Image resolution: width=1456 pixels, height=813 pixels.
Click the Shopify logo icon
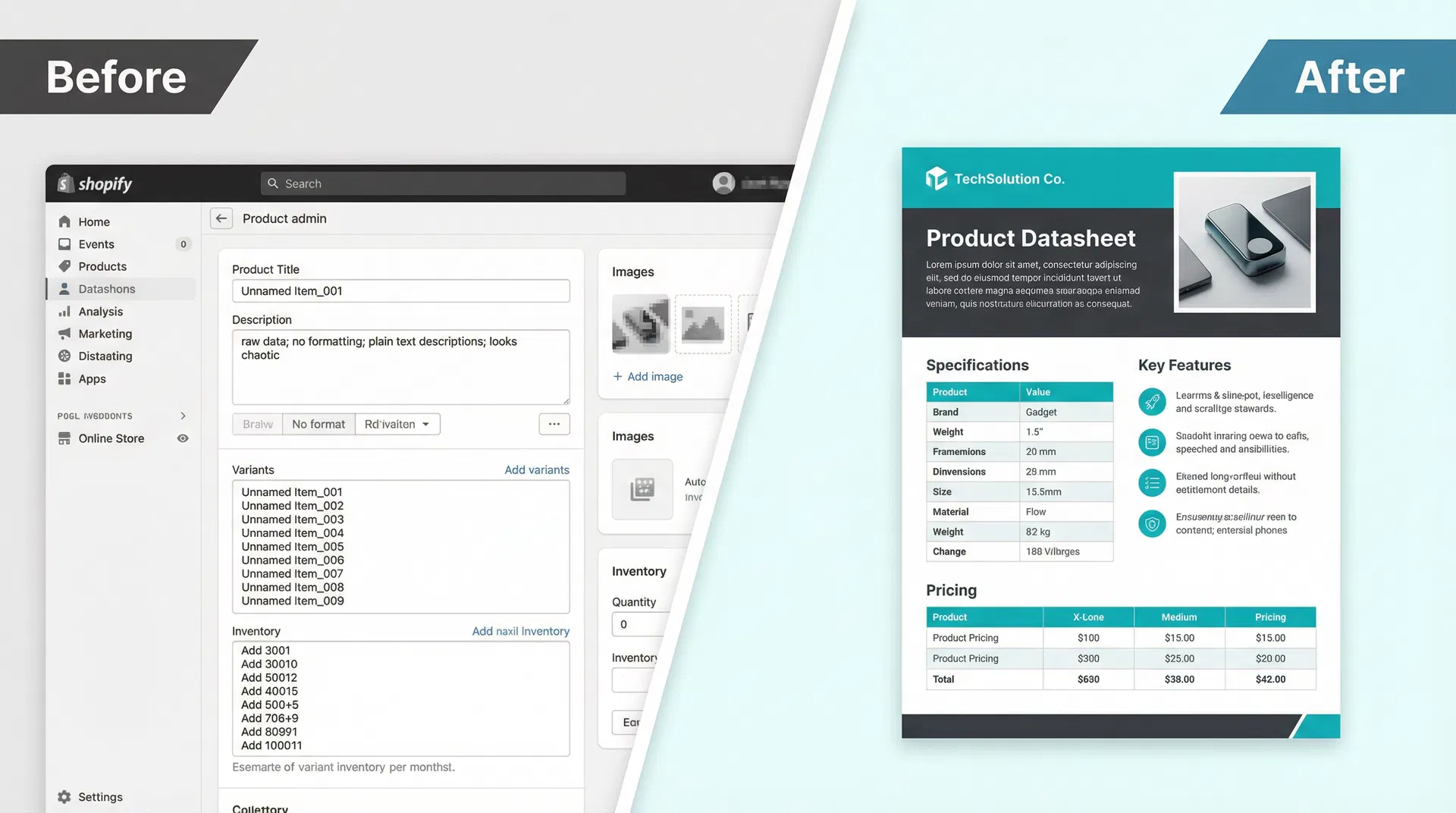pyautogui.click(x=64, y=184)
